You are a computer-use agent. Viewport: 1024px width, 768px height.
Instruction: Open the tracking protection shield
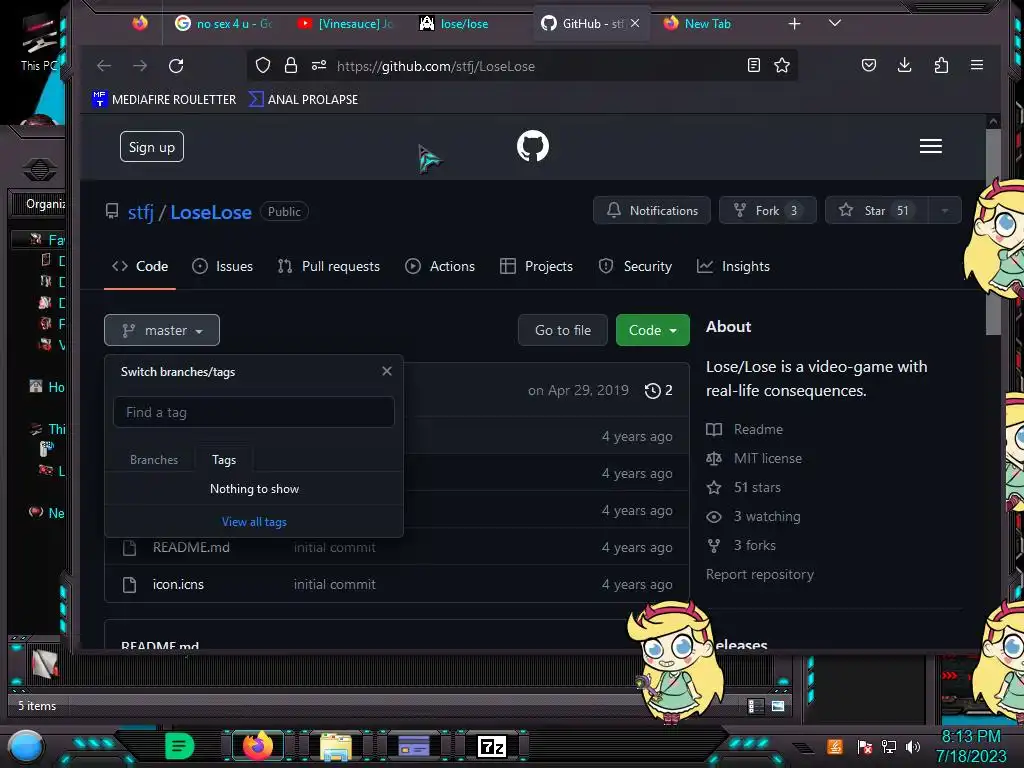coord(263,65)
